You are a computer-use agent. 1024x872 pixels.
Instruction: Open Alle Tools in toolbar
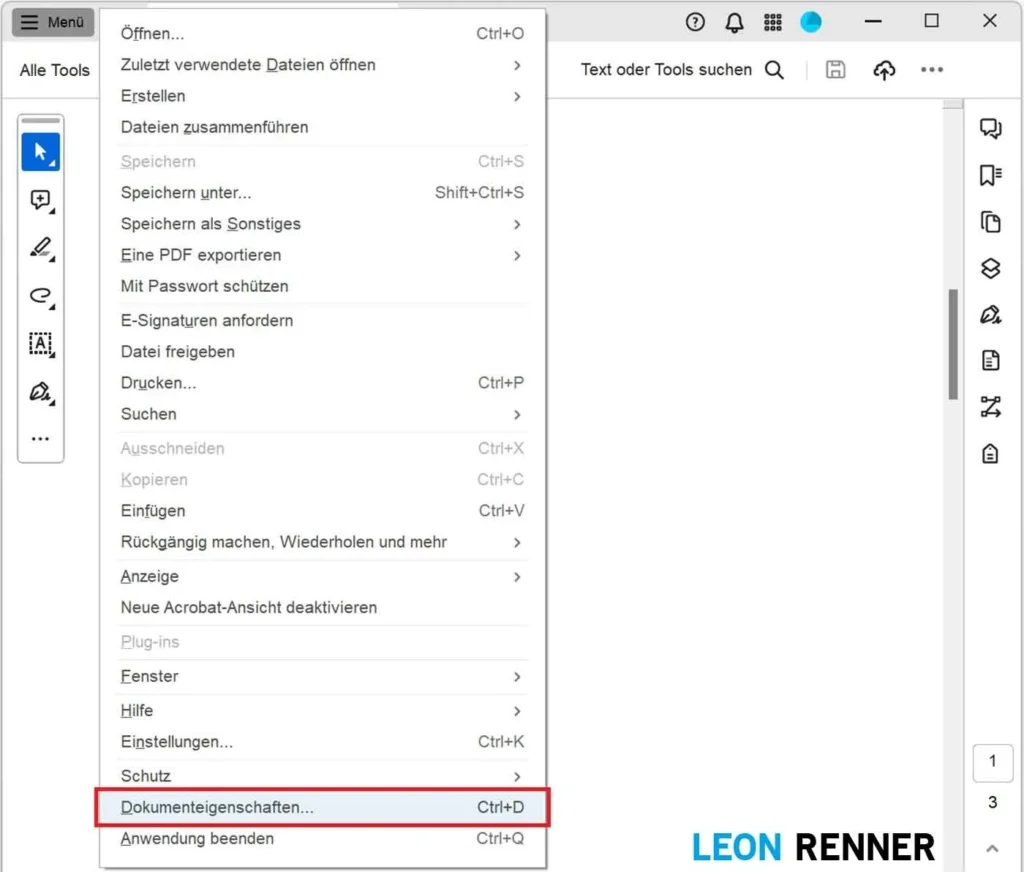(x=55, y=70)
